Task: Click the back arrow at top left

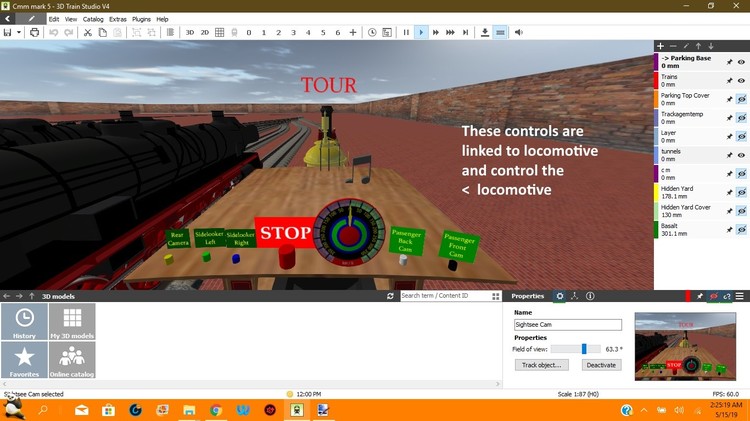Action: coord(8,19)
